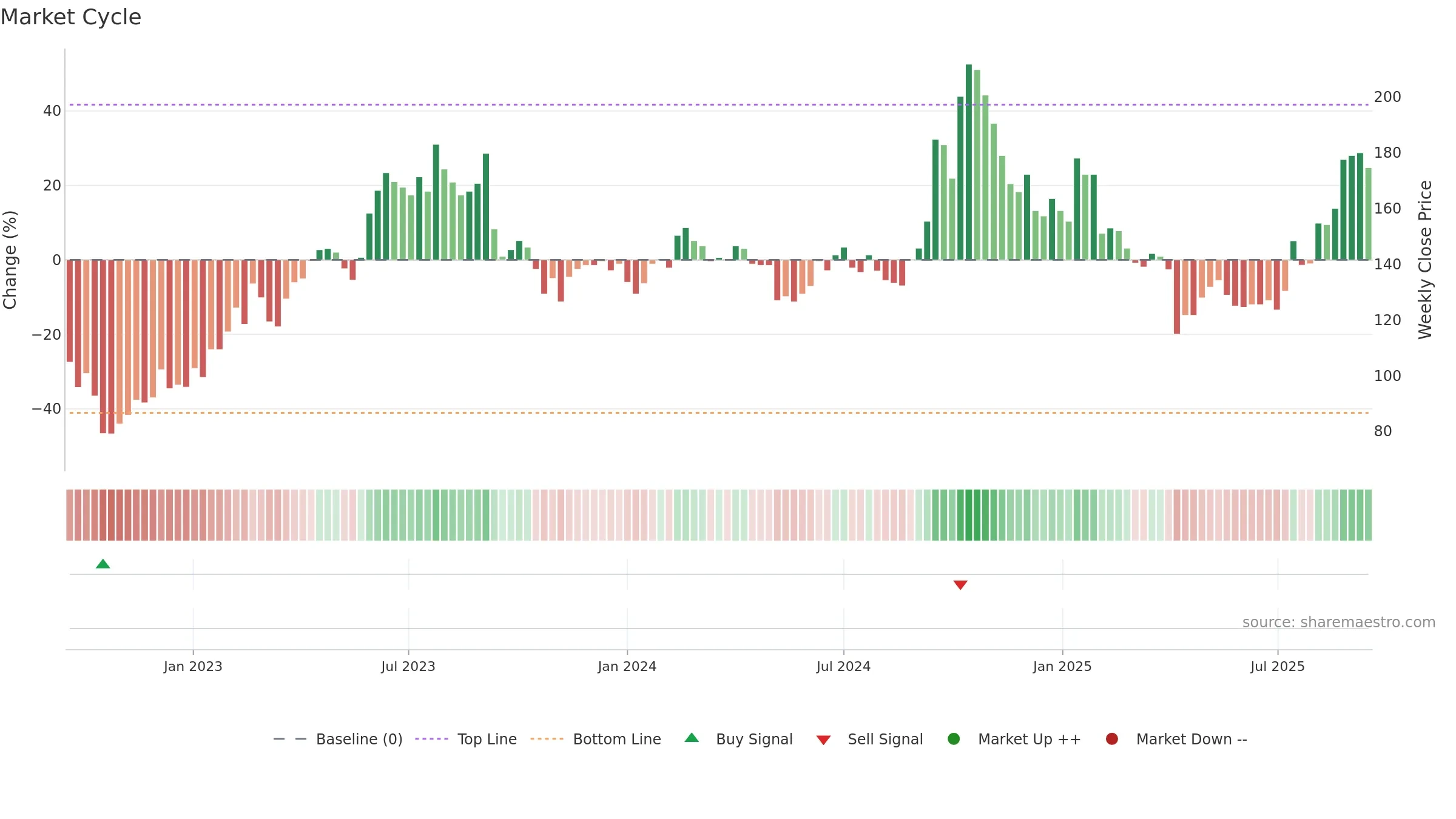
Task: Click the 120 price axis tick label
Action: pos(1387,320)
